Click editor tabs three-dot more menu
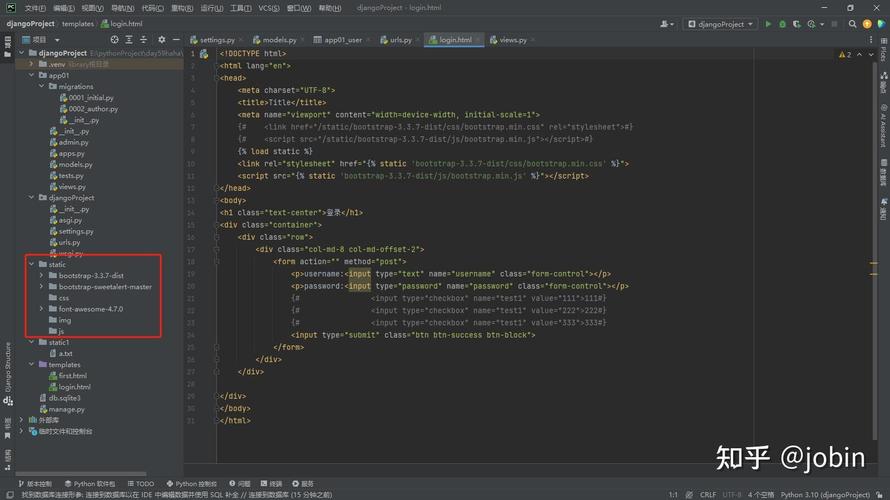The height and width of the screenshot is (500, 890). (x=871, y=40)
